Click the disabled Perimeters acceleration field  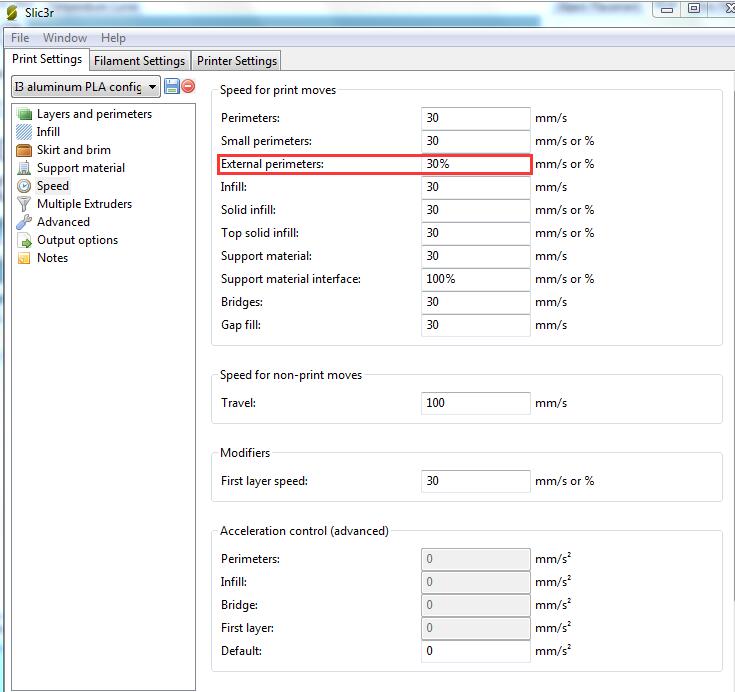[476, 559]
